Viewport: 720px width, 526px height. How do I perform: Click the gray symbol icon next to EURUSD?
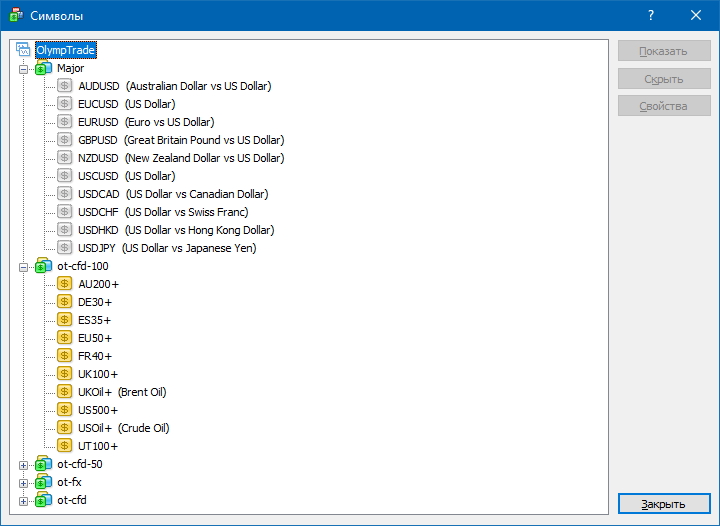click(x=65, y=122)
